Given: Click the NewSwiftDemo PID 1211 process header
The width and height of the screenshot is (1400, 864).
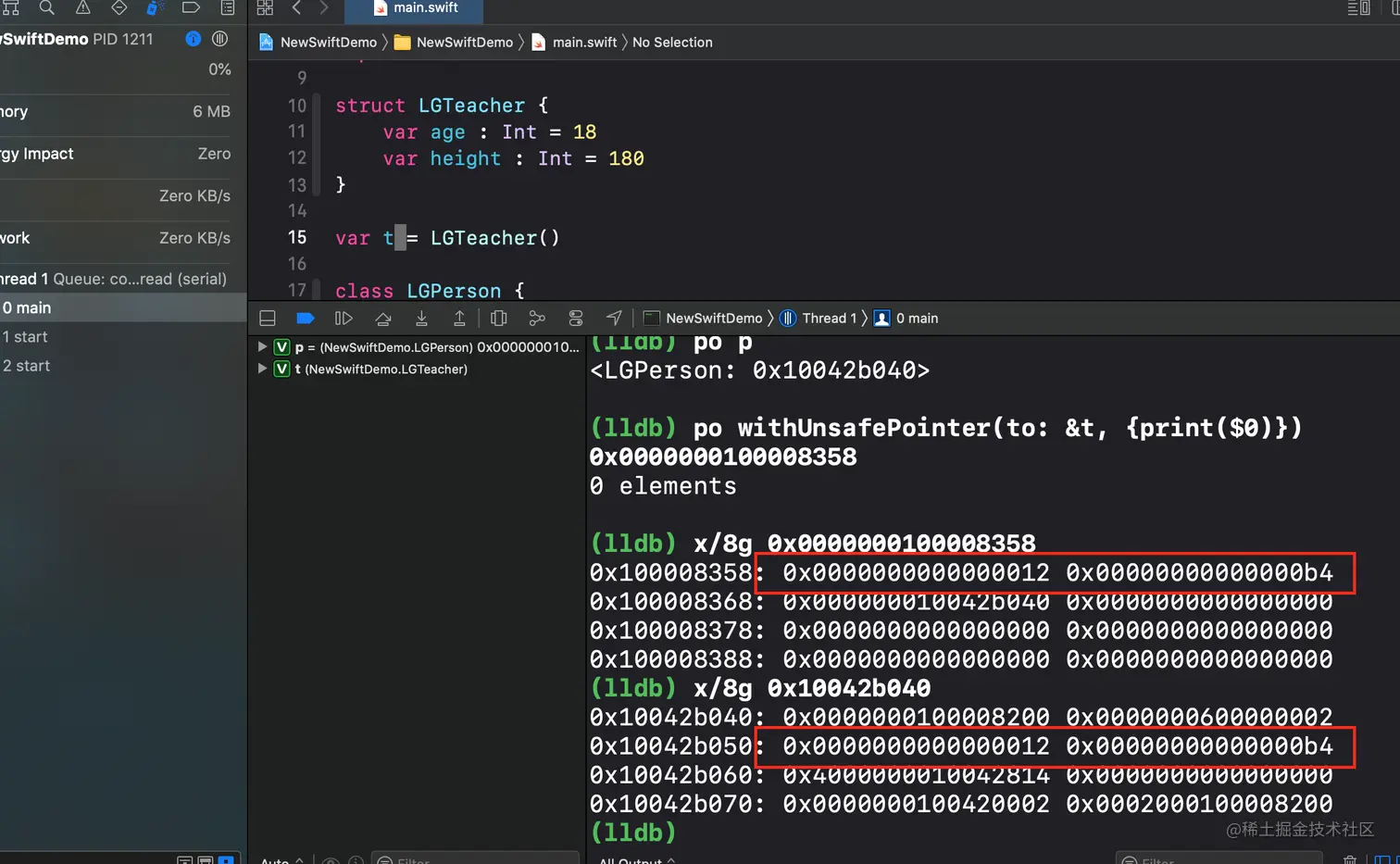Looking at the screenshot, I should click(x=76, y=39).
